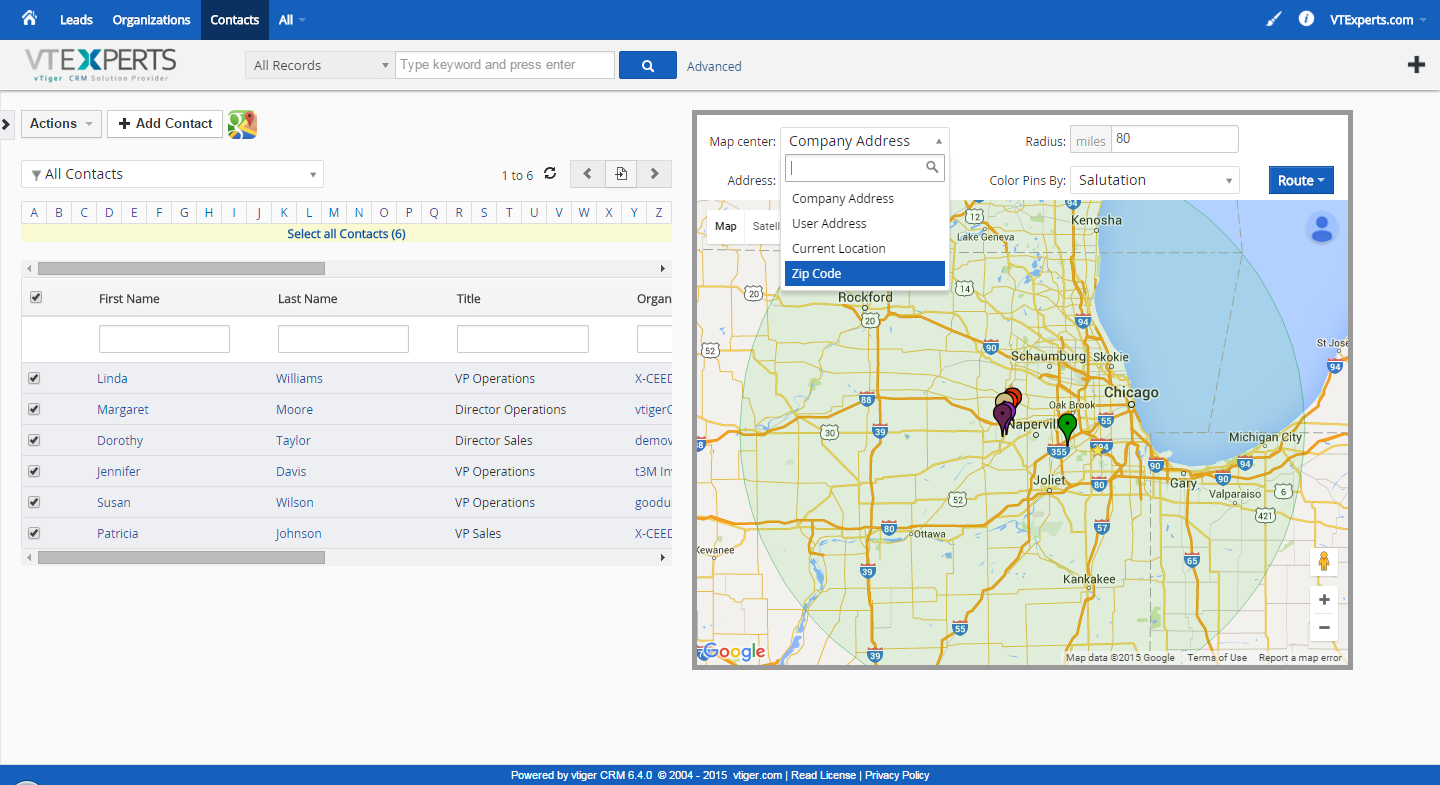Viewport: 1440px width, 785px height.
Task: Uncheck Susan Wilson row checkbox
Action: pos(35,502)
